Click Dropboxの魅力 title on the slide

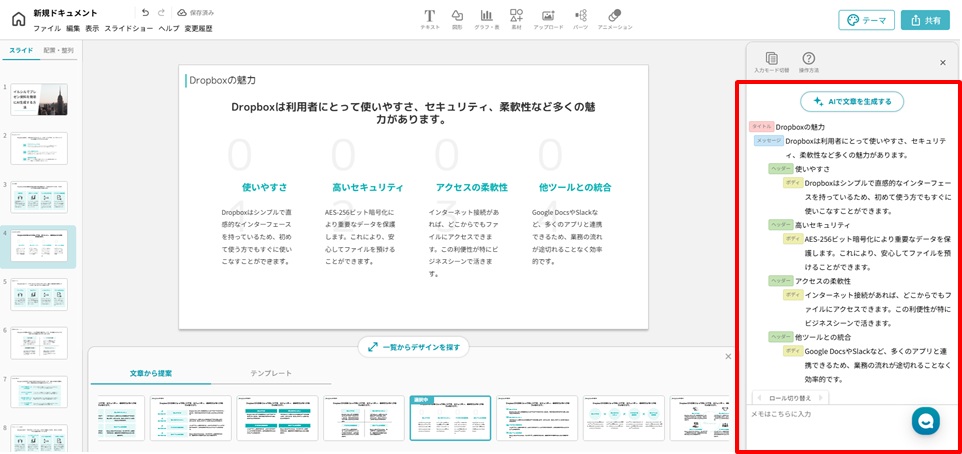(x=222, y=80)
